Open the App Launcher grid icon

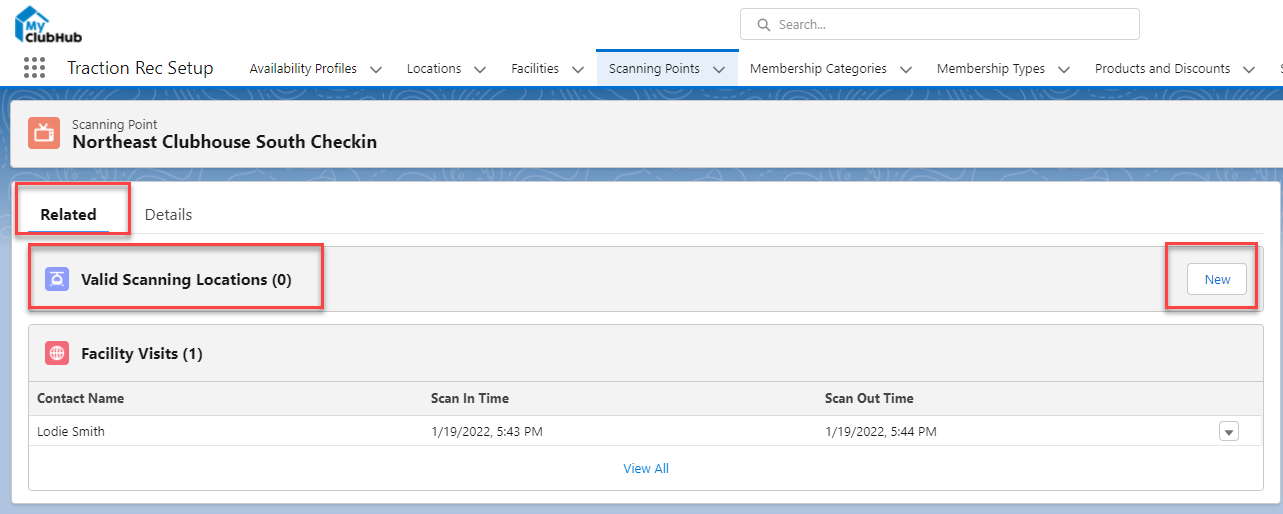34,68
